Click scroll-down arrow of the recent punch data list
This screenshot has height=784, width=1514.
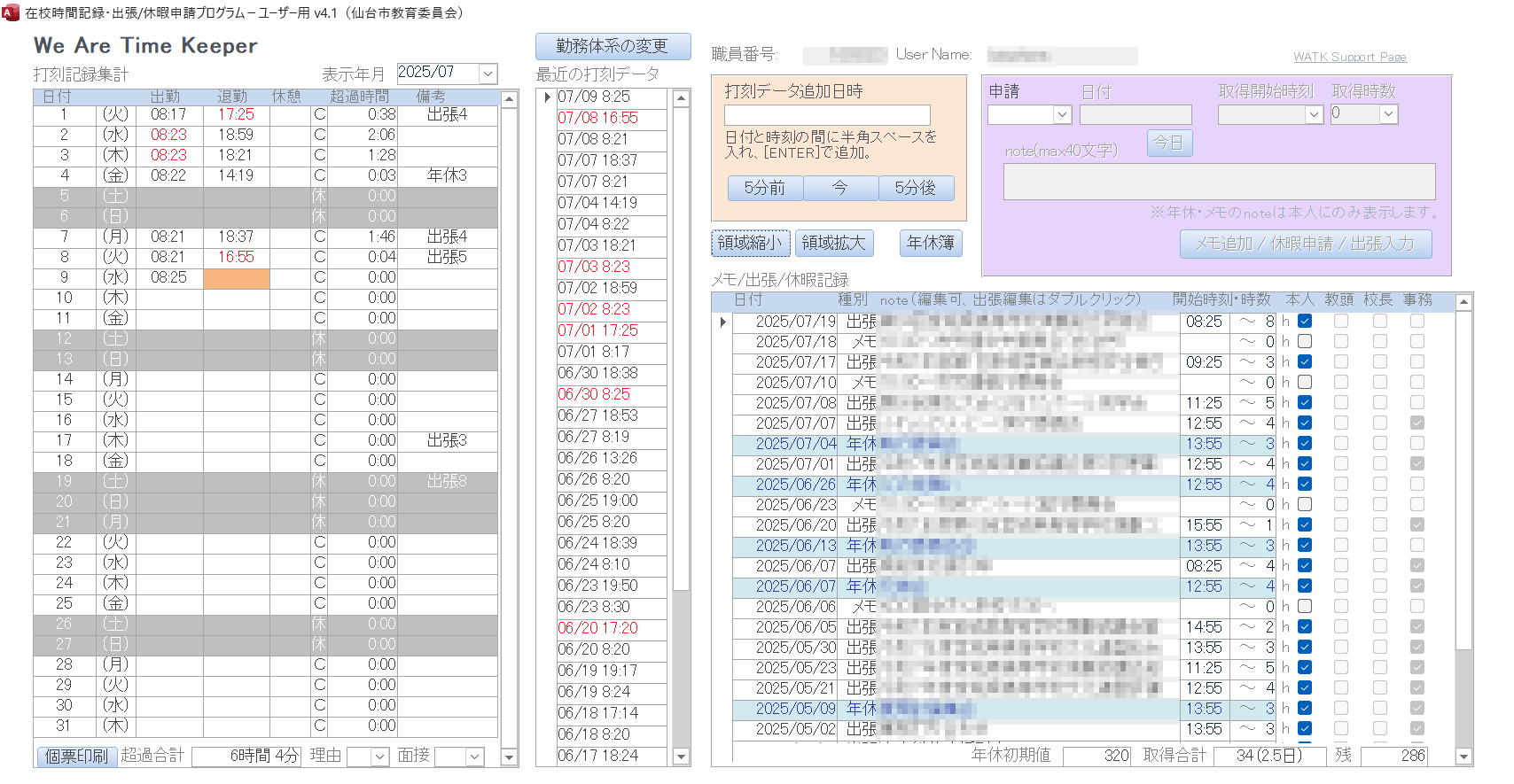click(x=681, y=757)
